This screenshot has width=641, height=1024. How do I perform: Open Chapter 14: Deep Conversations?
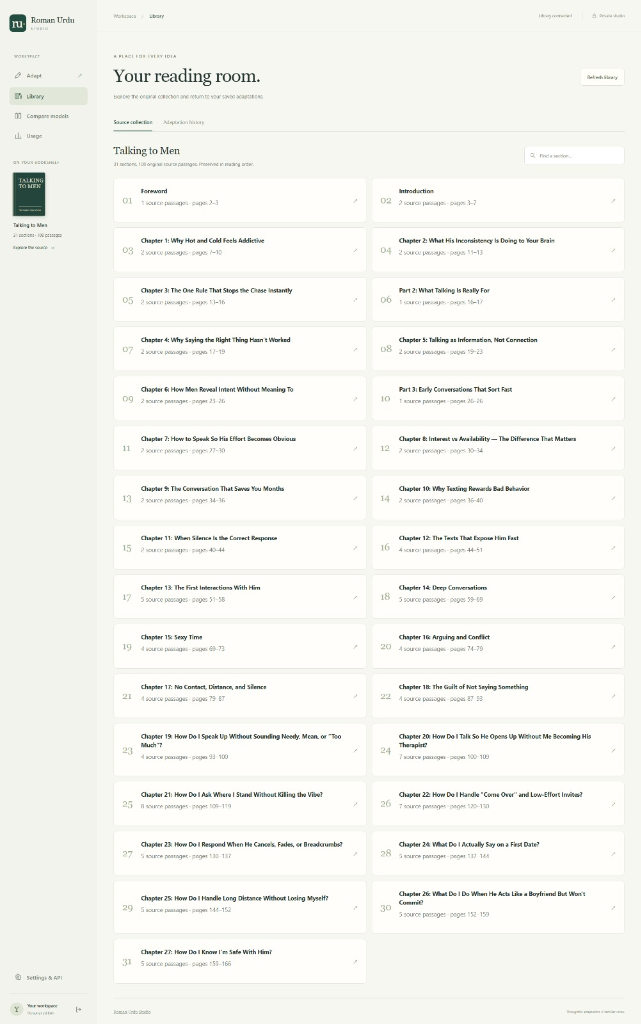pyautogui.click(x=498, y=597)
